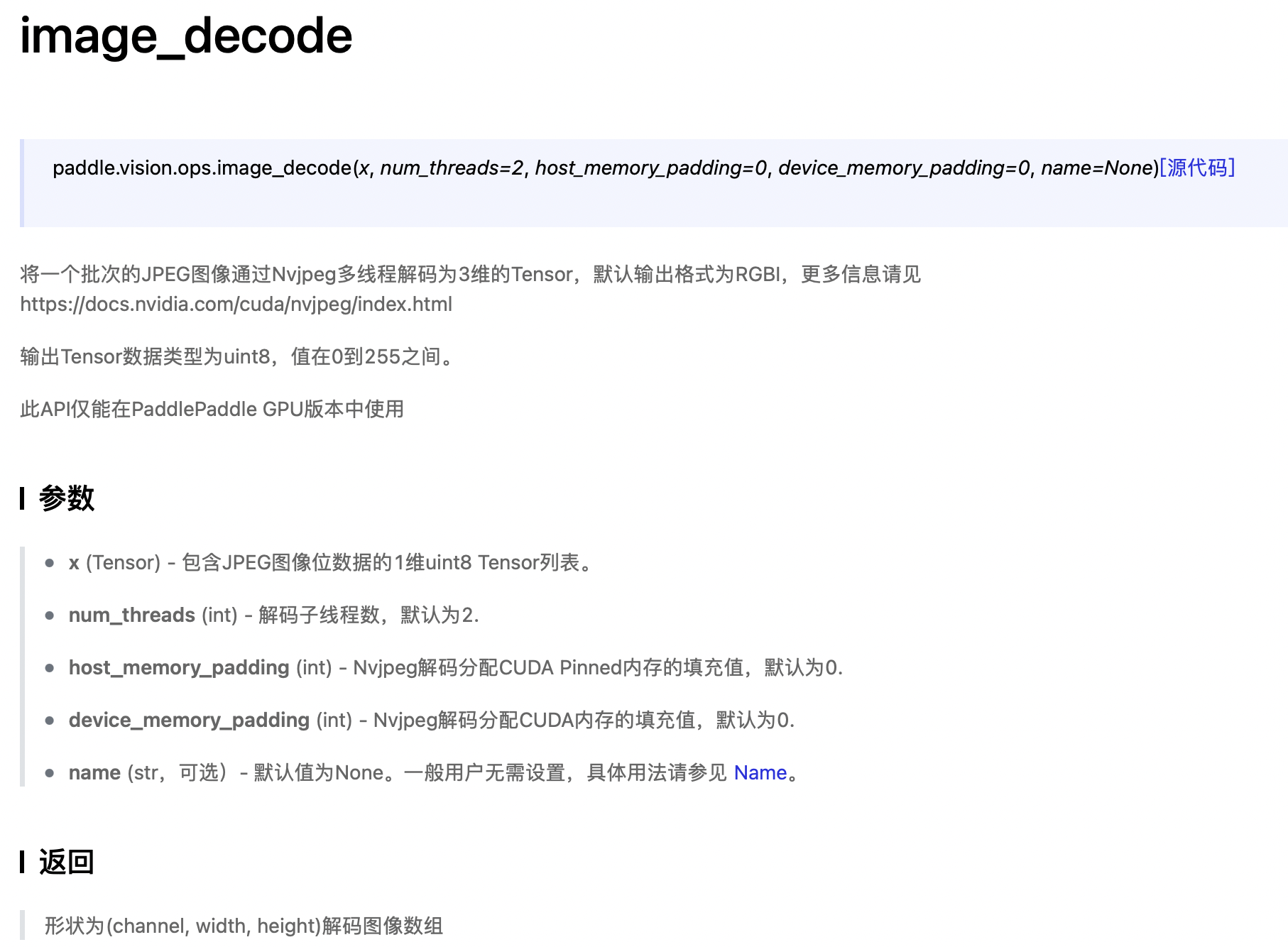Image resolution: width=1288 pixels, height=947 pixels.
Task: Click the name=None argument in the signature
Action: pyautogui.click(x=1096, y=168)
